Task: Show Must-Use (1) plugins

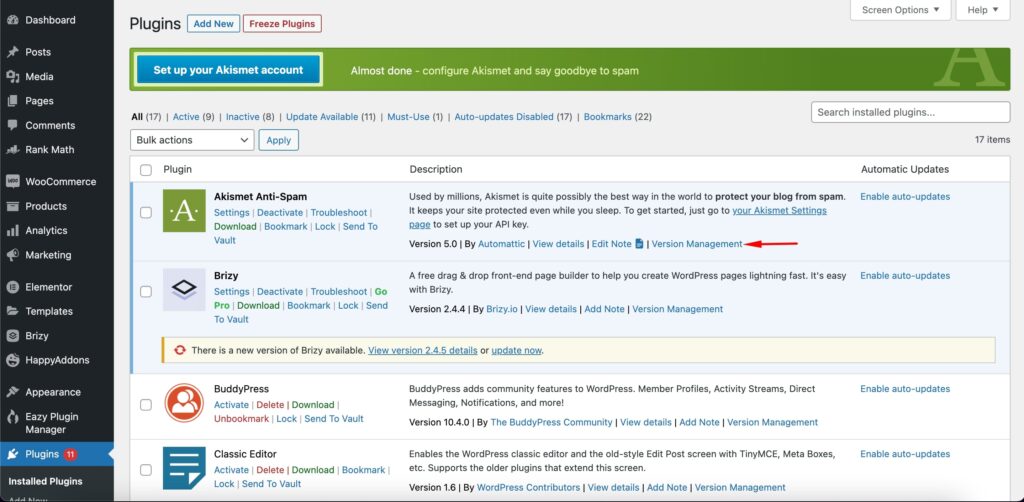Action: (415, 117)
